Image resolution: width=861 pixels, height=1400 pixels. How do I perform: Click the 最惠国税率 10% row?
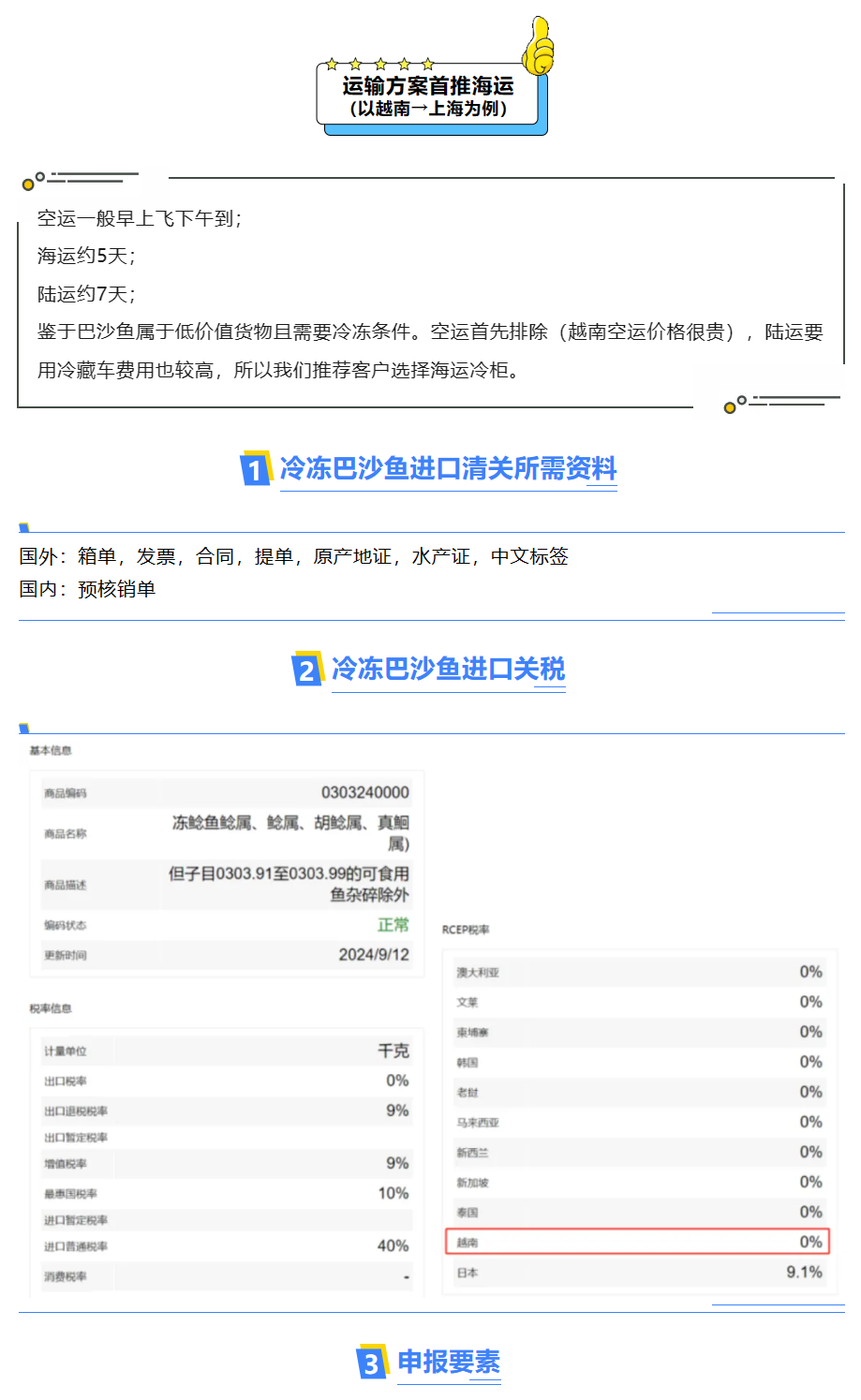[225, 1193]
